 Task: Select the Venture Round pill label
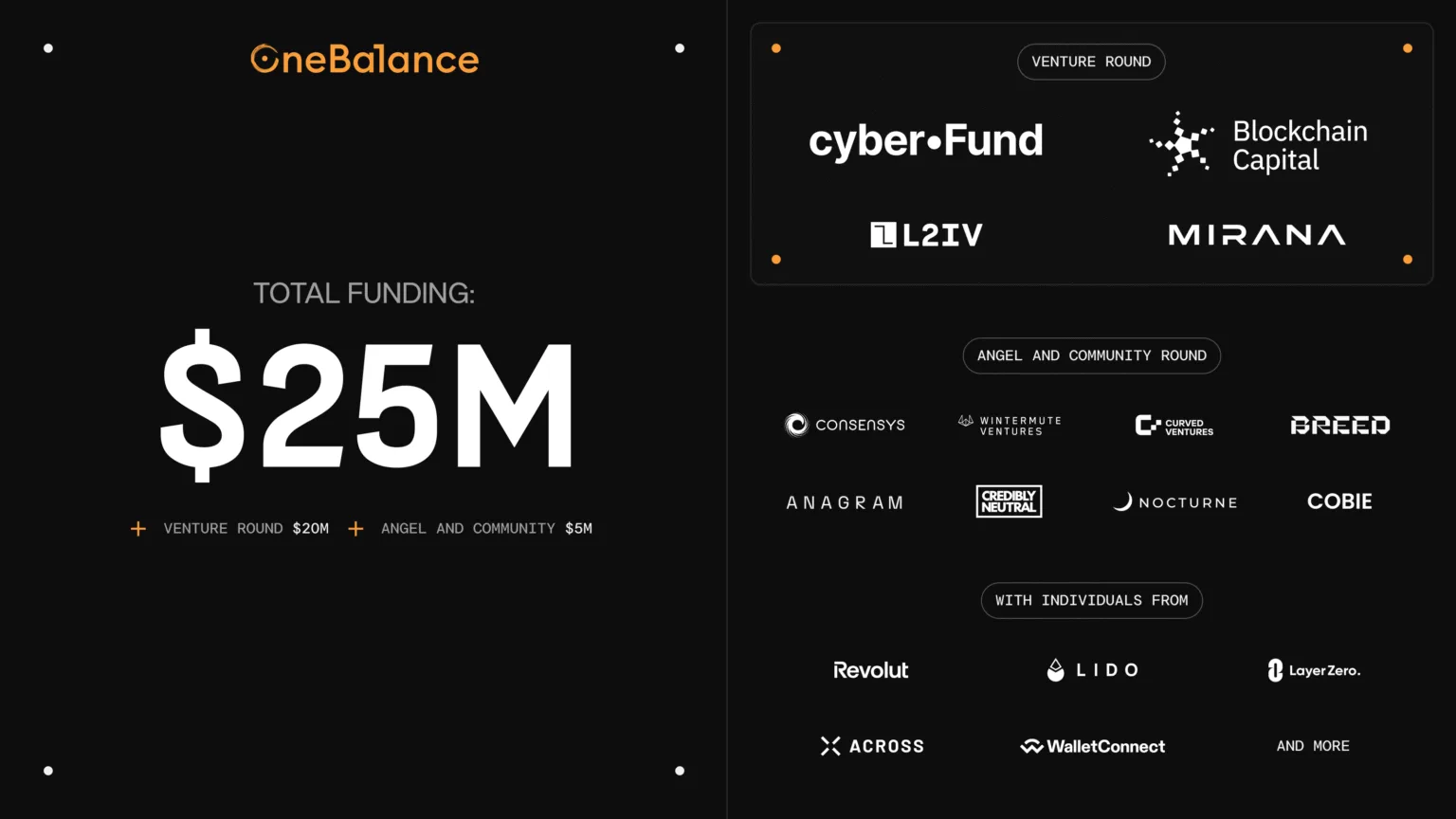click(x=1091, y=62)
